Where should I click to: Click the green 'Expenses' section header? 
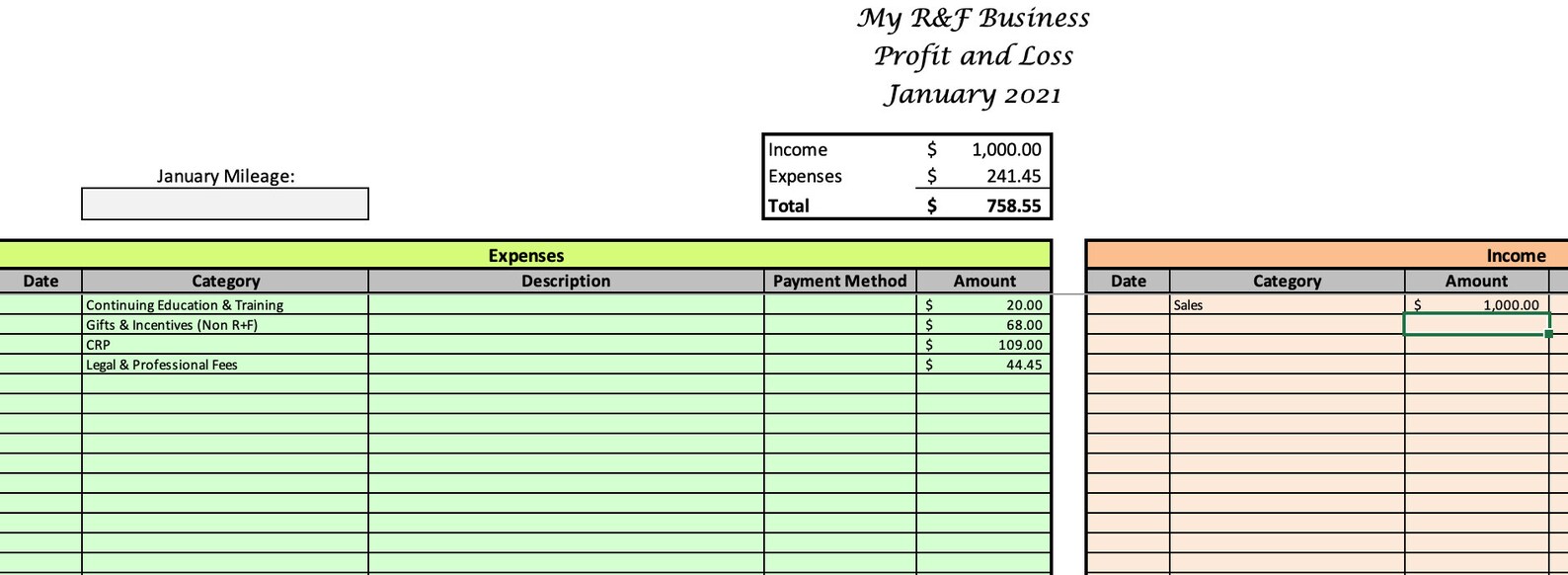[x=525, y=255]
